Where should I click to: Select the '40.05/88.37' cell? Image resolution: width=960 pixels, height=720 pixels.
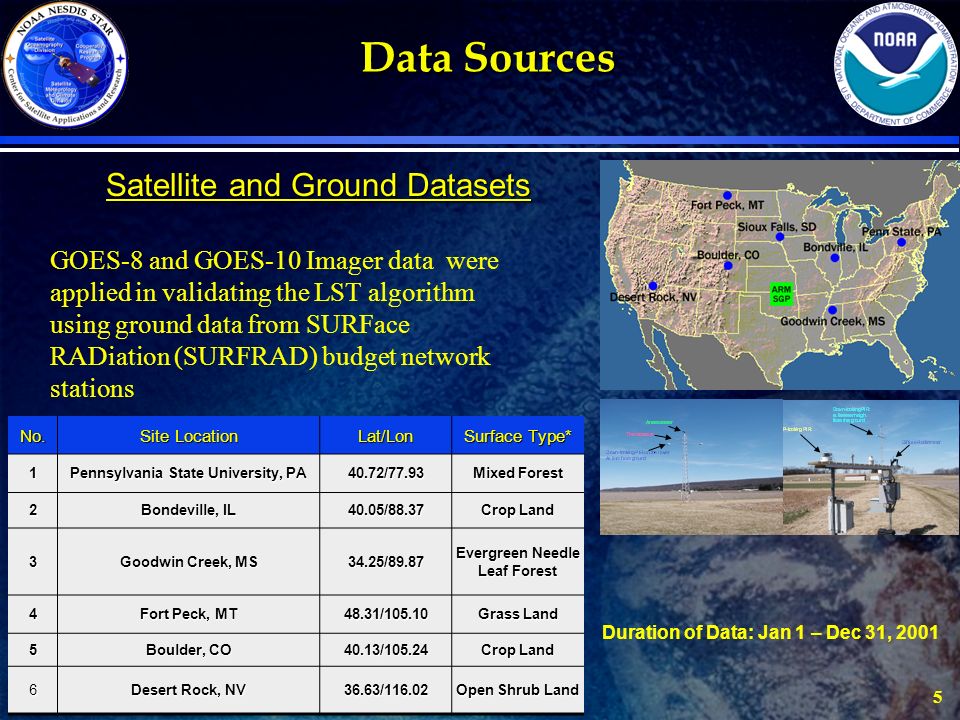386,510
